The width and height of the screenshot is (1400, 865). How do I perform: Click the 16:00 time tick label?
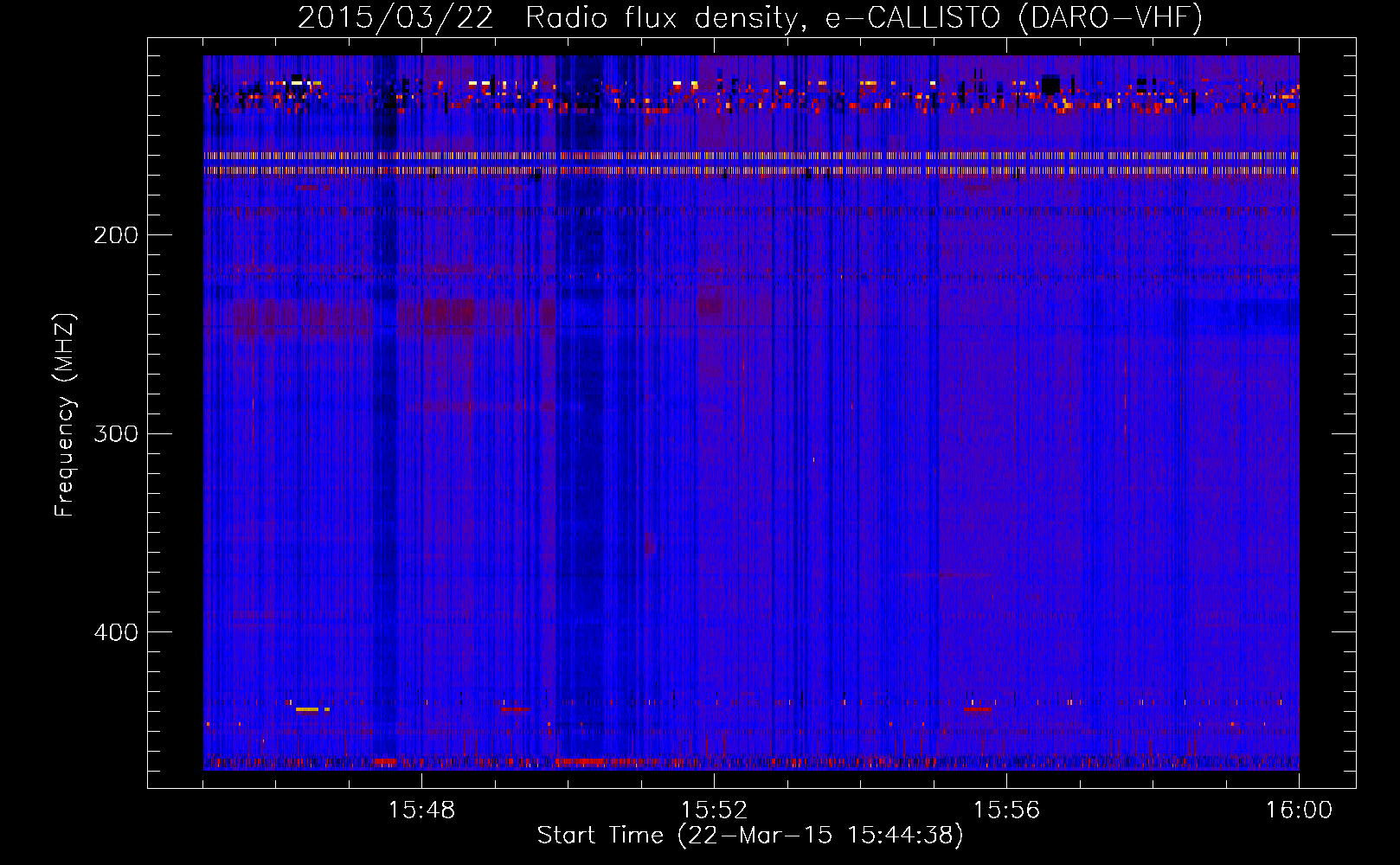click(x=1299, y=811)
